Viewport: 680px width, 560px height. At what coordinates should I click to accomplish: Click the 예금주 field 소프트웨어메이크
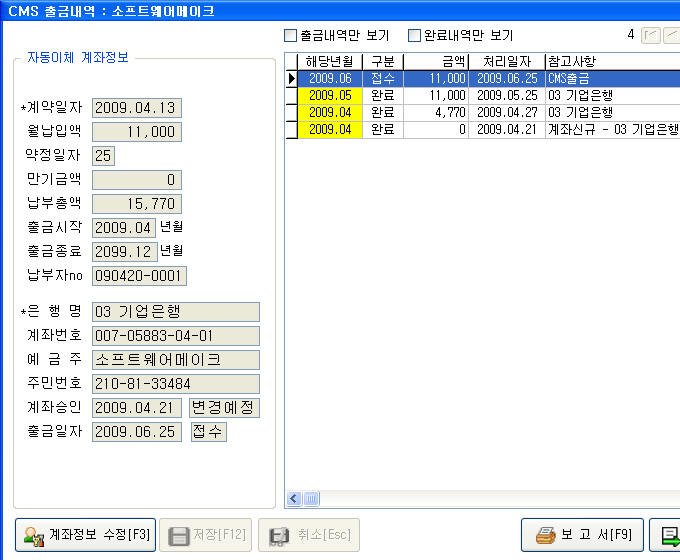coord(176,360)
